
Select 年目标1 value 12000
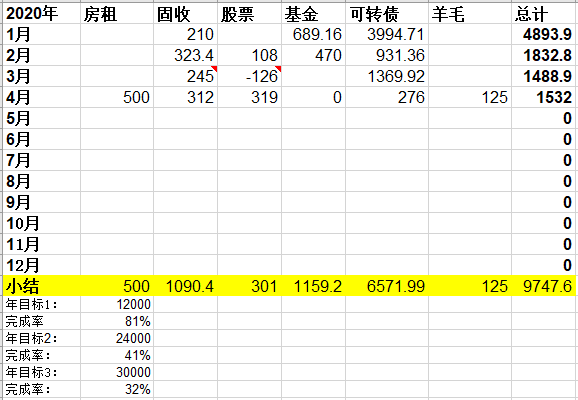point(117,305)
